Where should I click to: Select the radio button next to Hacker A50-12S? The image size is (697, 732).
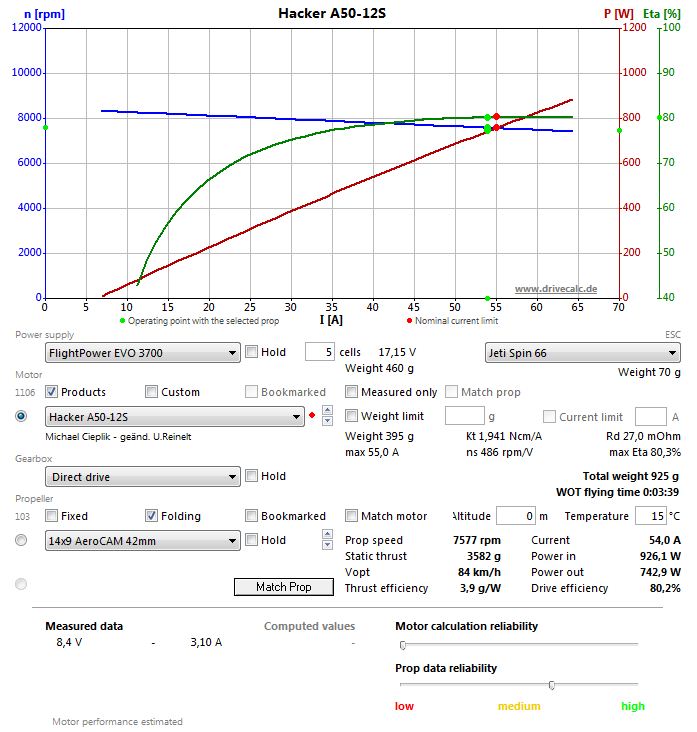21,416
